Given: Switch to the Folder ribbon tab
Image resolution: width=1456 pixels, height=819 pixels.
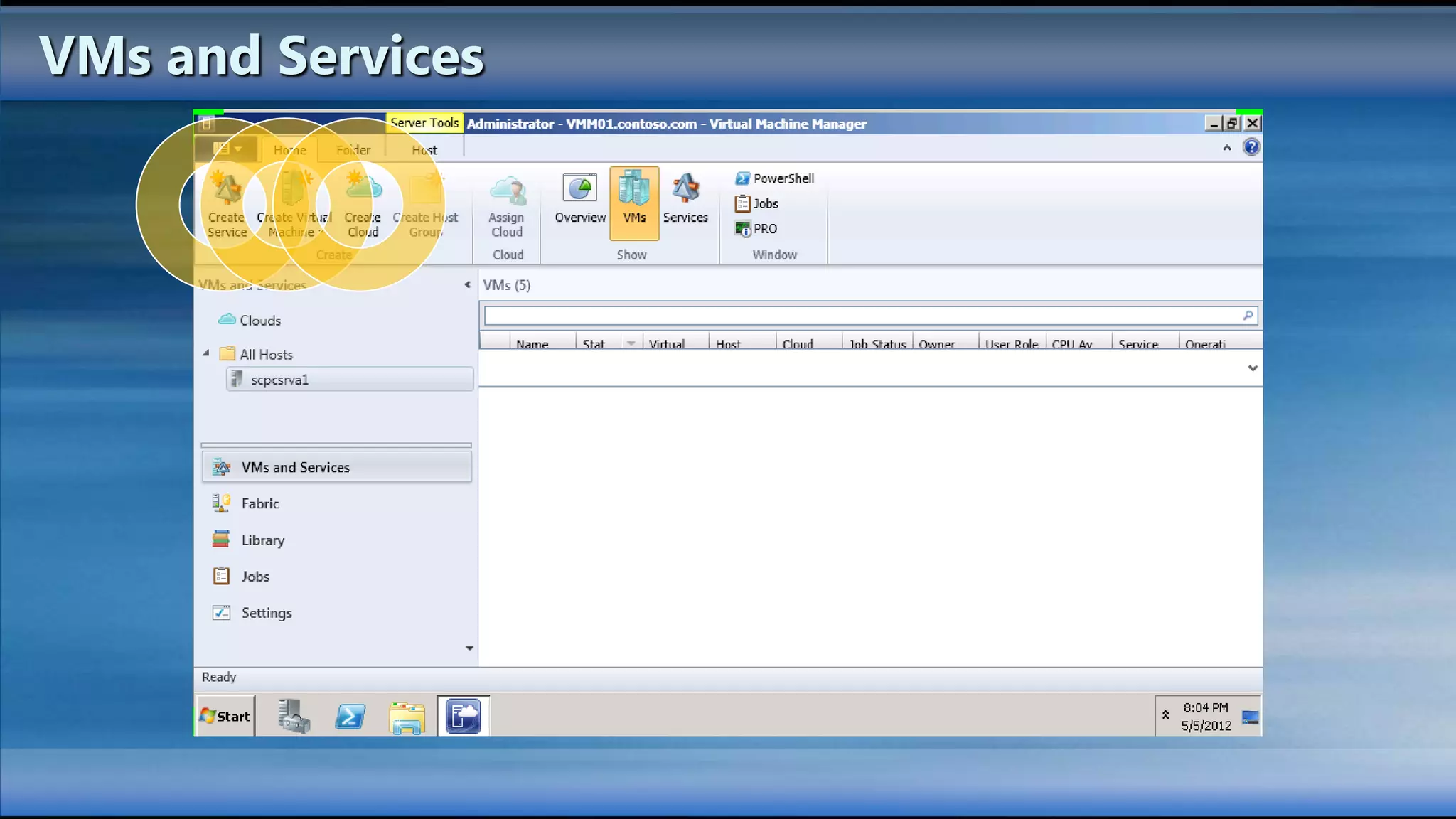Looking at the screenshot, I should tap(353, 150).
